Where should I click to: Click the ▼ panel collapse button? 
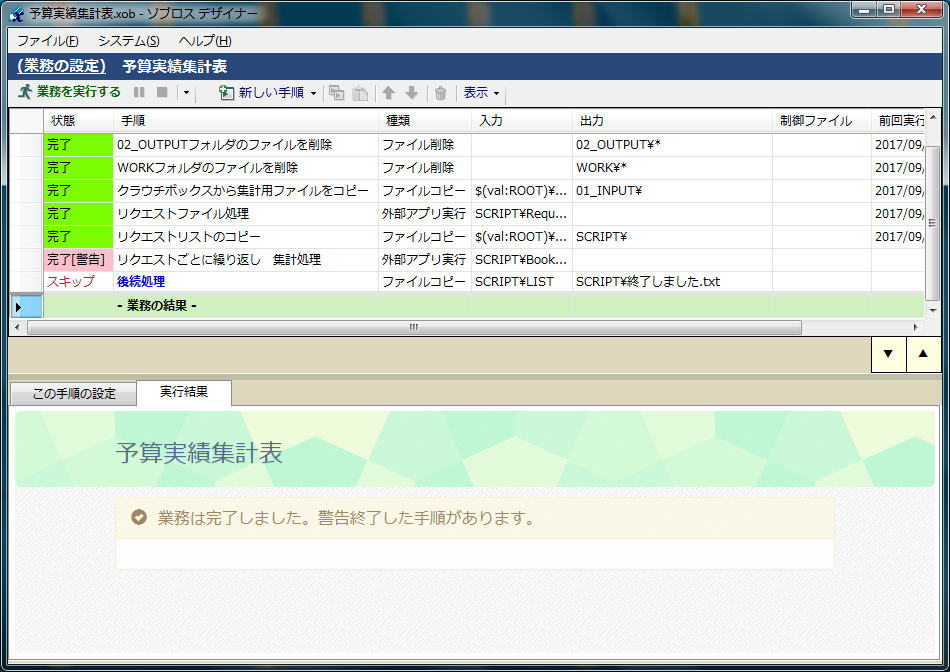point(888,353)
